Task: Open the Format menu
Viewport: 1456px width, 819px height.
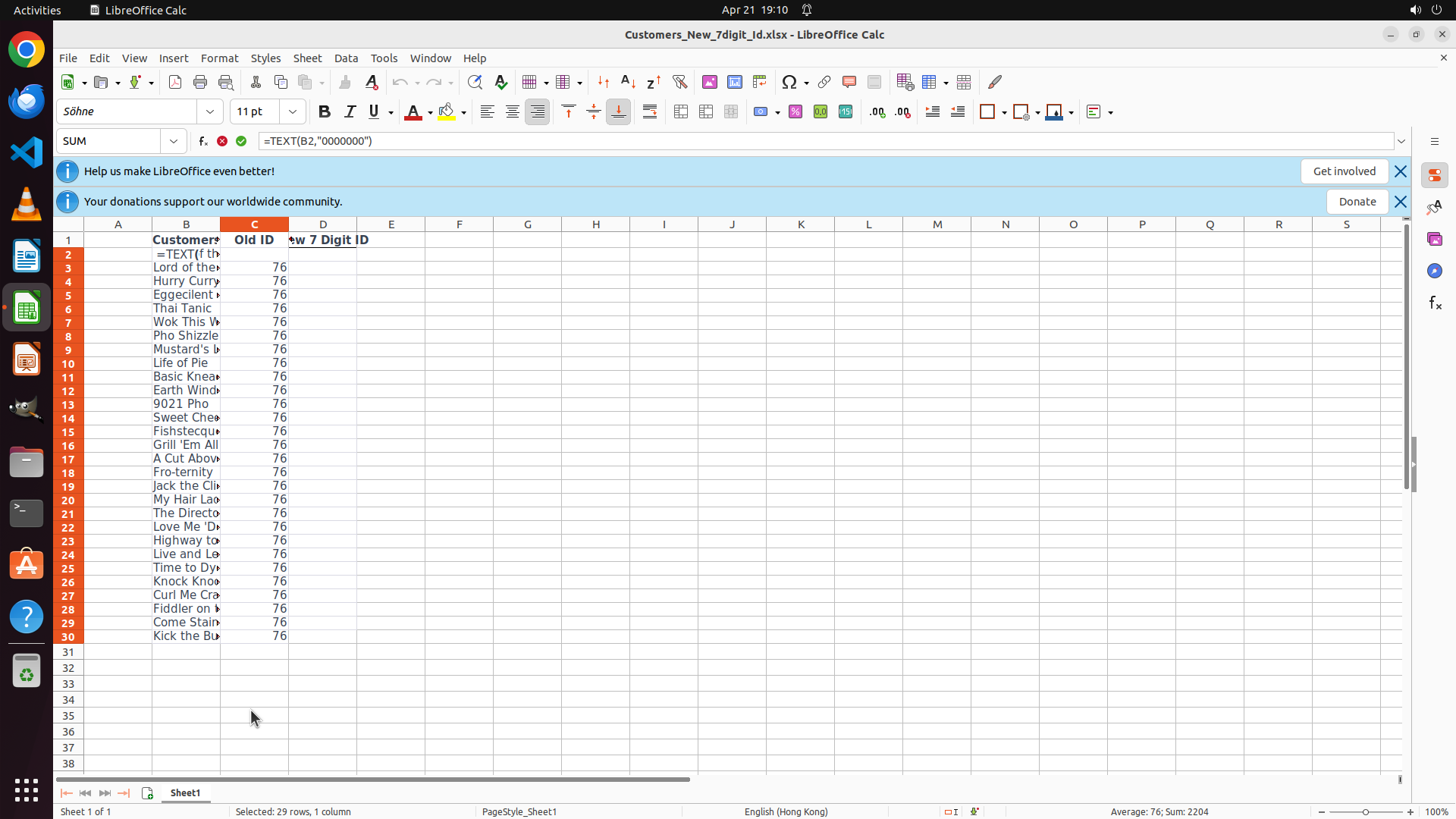Action: tap(219, 58)
